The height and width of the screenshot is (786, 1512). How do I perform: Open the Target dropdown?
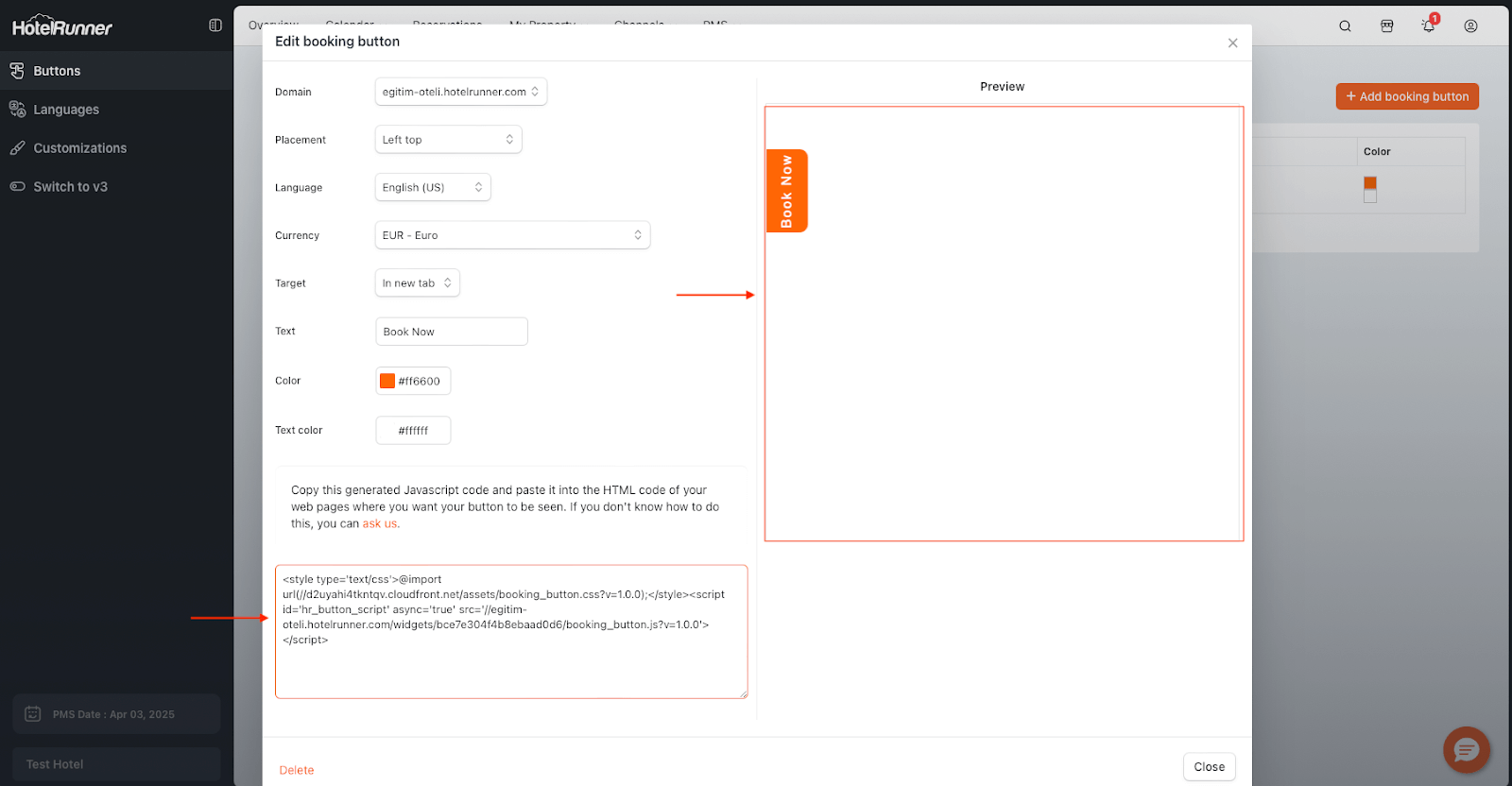(417, 283)
